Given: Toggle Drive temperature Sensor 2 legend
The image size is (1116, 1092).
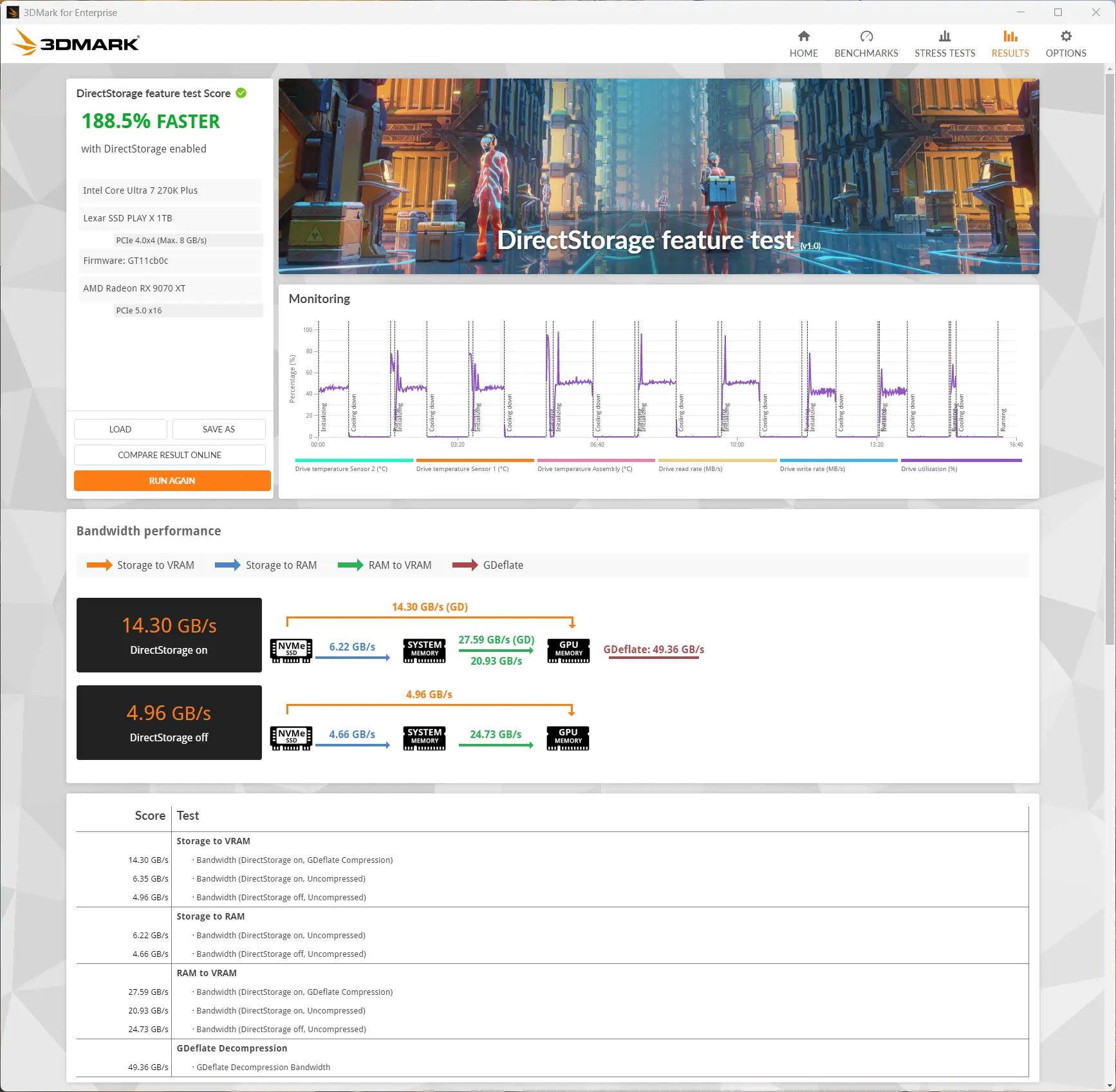Looking at the screenshot, I should pyautogui.click(x=353, y=465).
